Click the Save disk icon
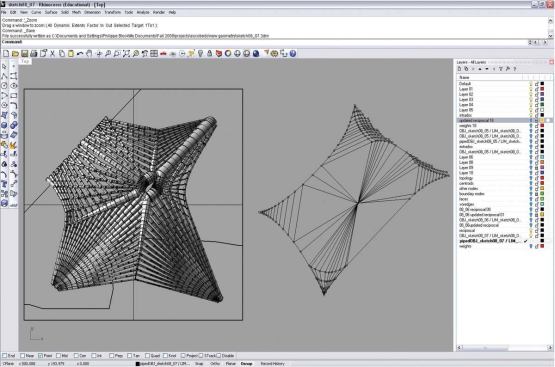The height and width of the screenshot is (367, 555). [x=24, y=54]
